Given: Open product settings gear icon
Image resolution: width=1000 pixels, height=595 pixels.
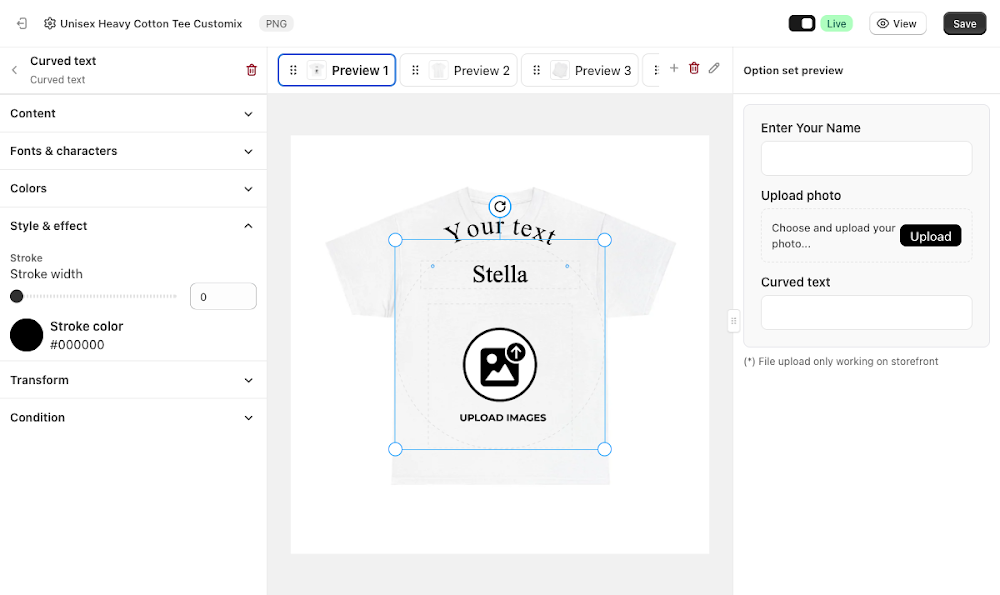Looking at the screenshot, I should click(50, 24).
